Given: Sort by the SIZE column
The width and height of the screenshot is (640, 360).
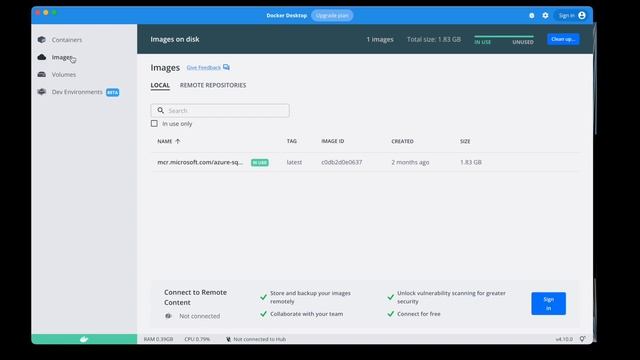Looking at the screenshot, I should point(465,141).
